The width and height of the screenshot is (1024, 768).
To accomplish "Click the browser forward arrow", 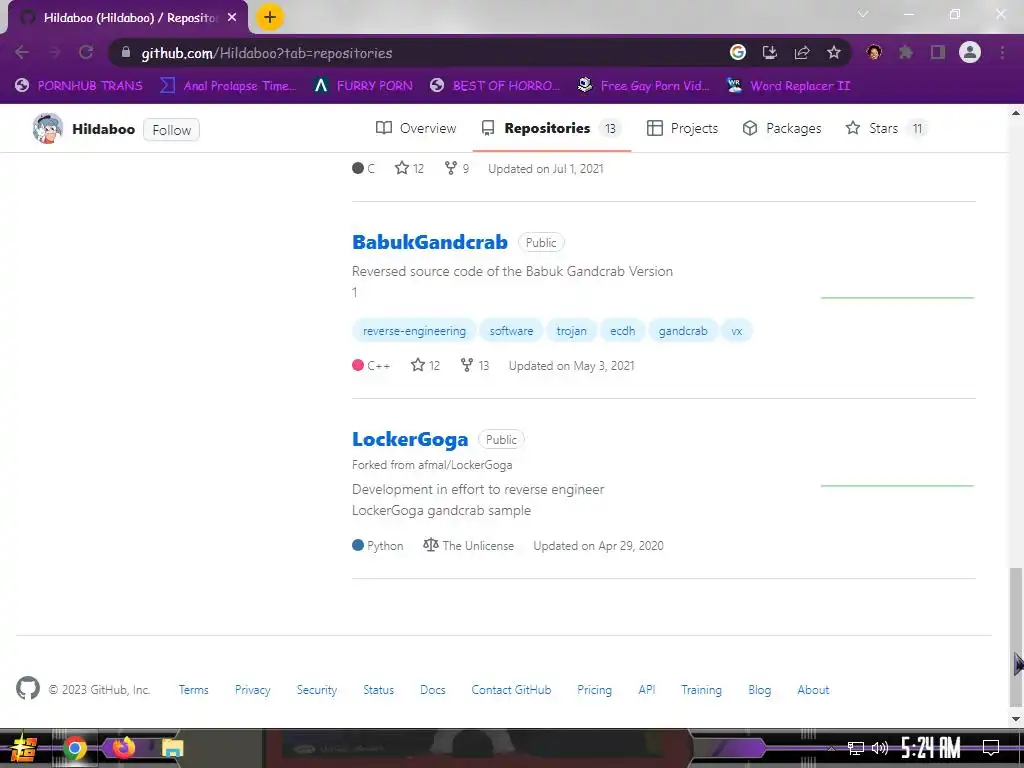I will pos(54,52).
